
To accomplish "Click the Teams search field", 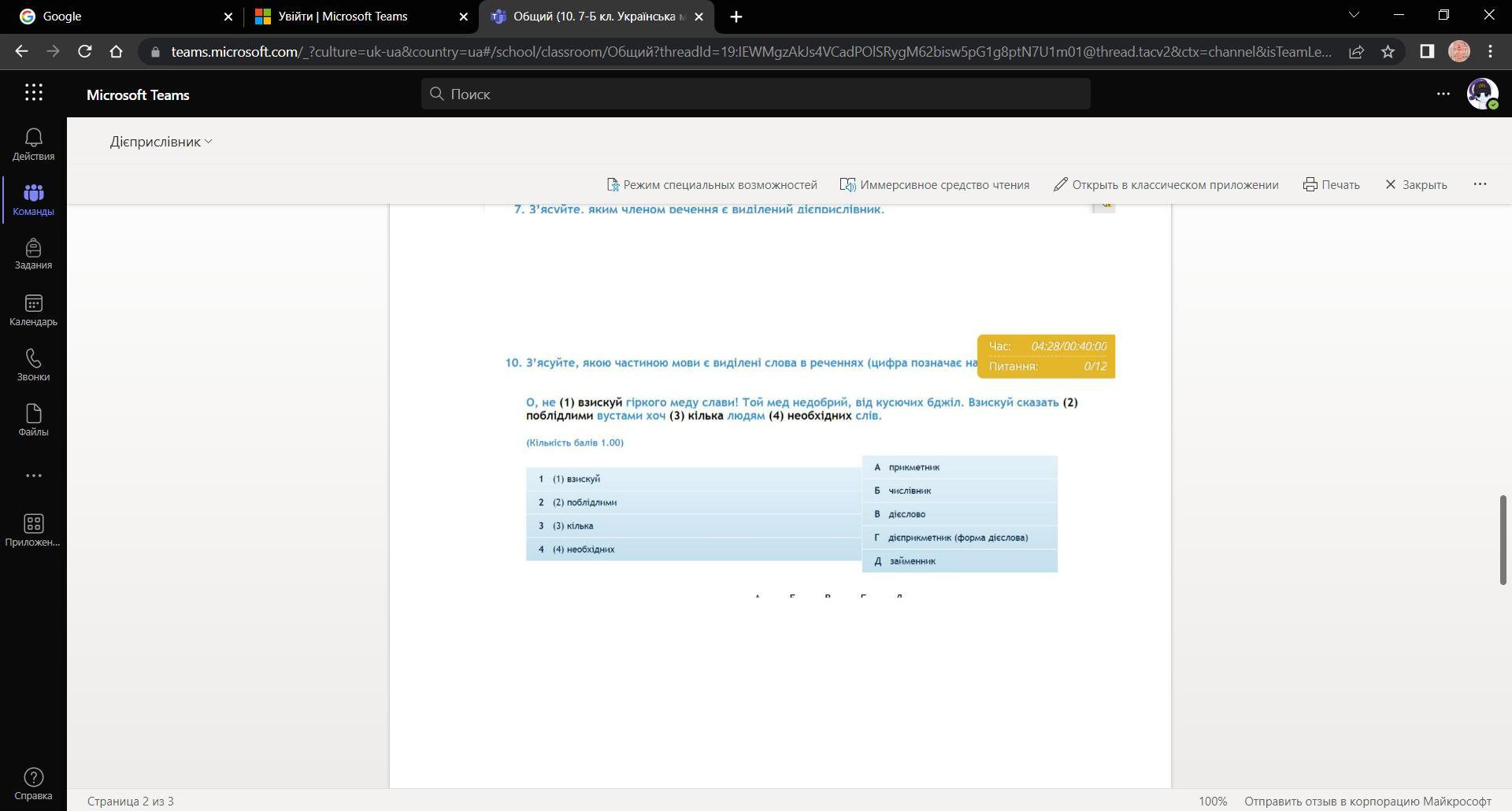I will 755,94.
